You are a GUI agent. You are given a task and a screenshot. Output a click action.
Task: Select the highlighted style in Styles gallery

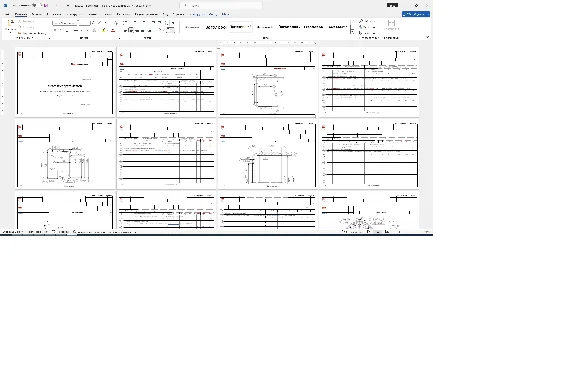241,27
